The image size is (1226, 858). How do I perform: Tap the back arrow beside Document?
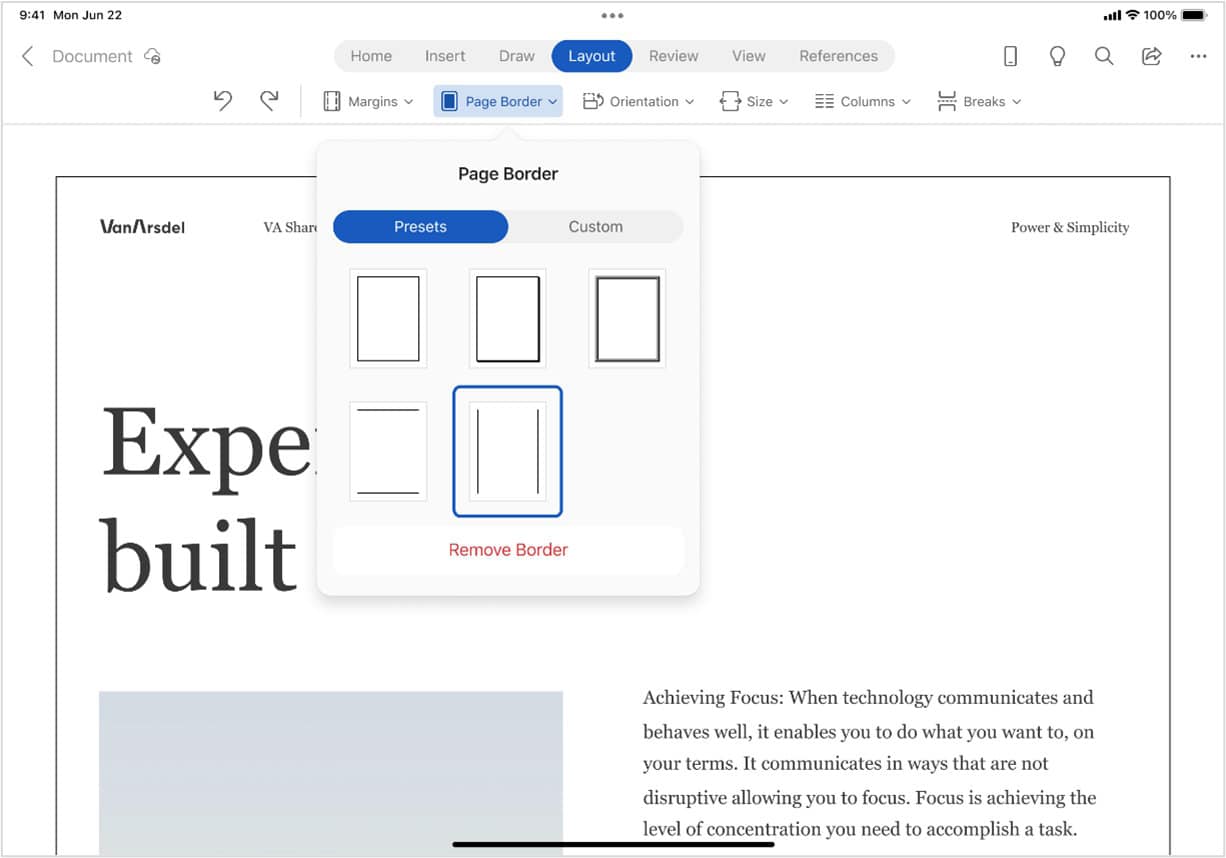pos(28,57)
